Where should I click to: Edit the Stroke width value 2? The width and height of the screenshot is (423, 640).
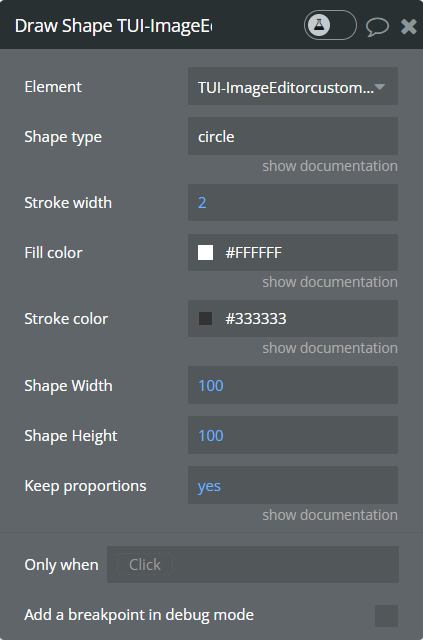293,202
